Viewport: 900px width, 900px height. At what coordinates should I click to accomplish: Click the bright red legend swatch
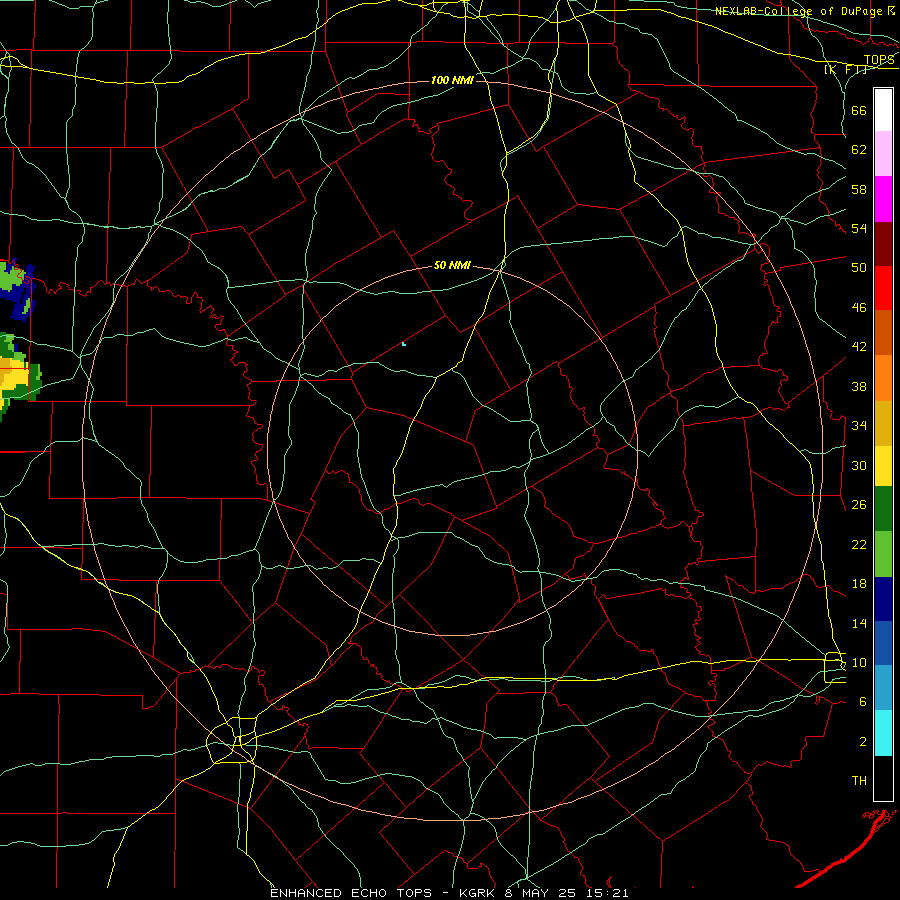pyautogui.click(x=883, y=288)
